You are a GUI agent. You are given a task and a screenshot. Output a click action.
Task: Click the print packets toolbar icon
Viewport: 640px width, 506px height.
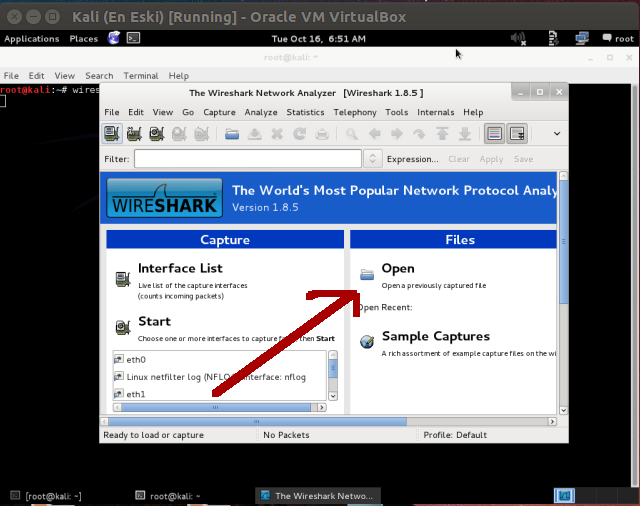322,134
